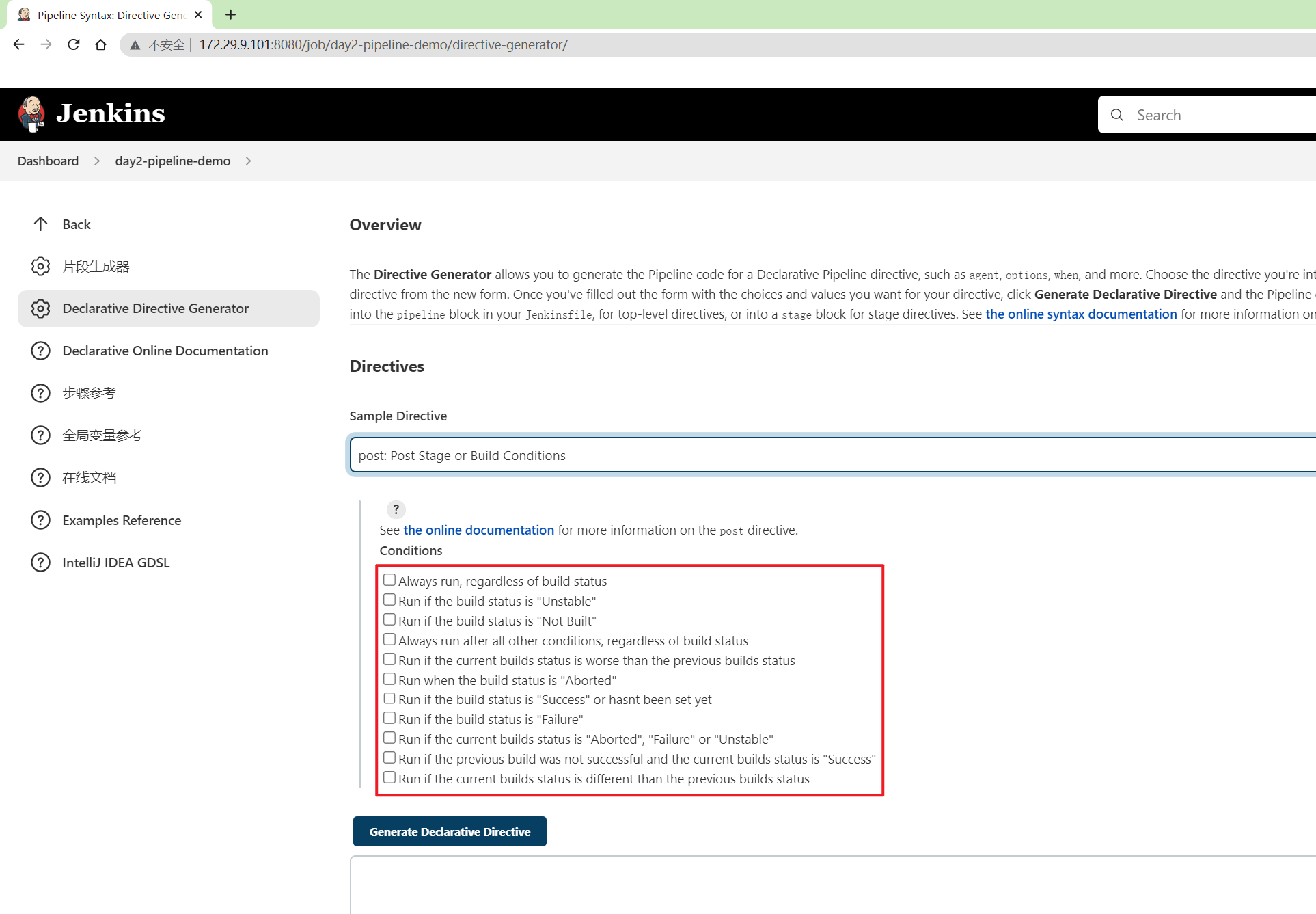Open Examples Reference sidebar item
Screen dimensions: 1316x914
[x=169, y=520]
